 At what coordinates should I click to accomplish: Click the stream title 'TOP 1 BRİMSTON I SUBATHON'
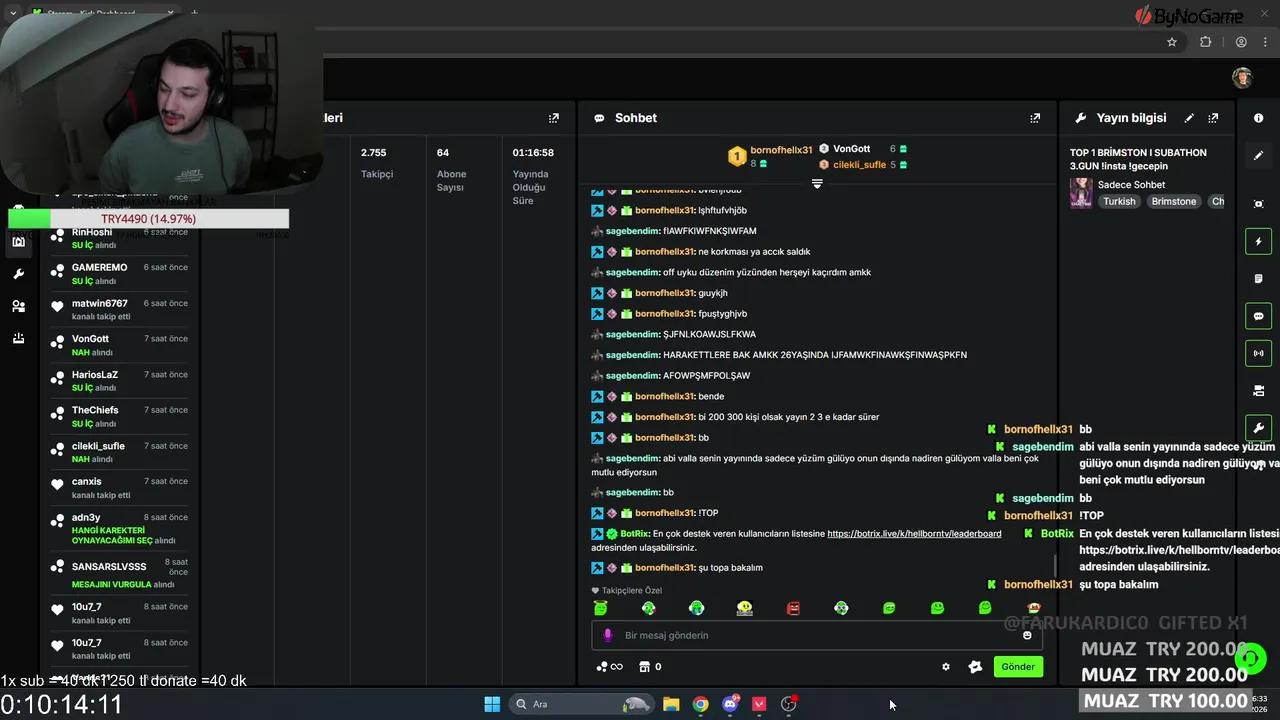pyautogui.click(x=1138, y=153)
